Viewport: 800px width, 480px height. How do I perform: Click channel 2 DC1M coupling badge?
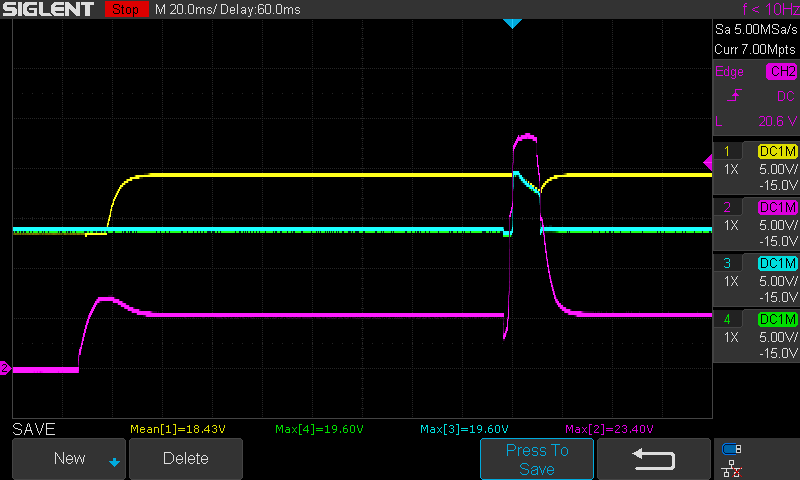pos(777,208)
